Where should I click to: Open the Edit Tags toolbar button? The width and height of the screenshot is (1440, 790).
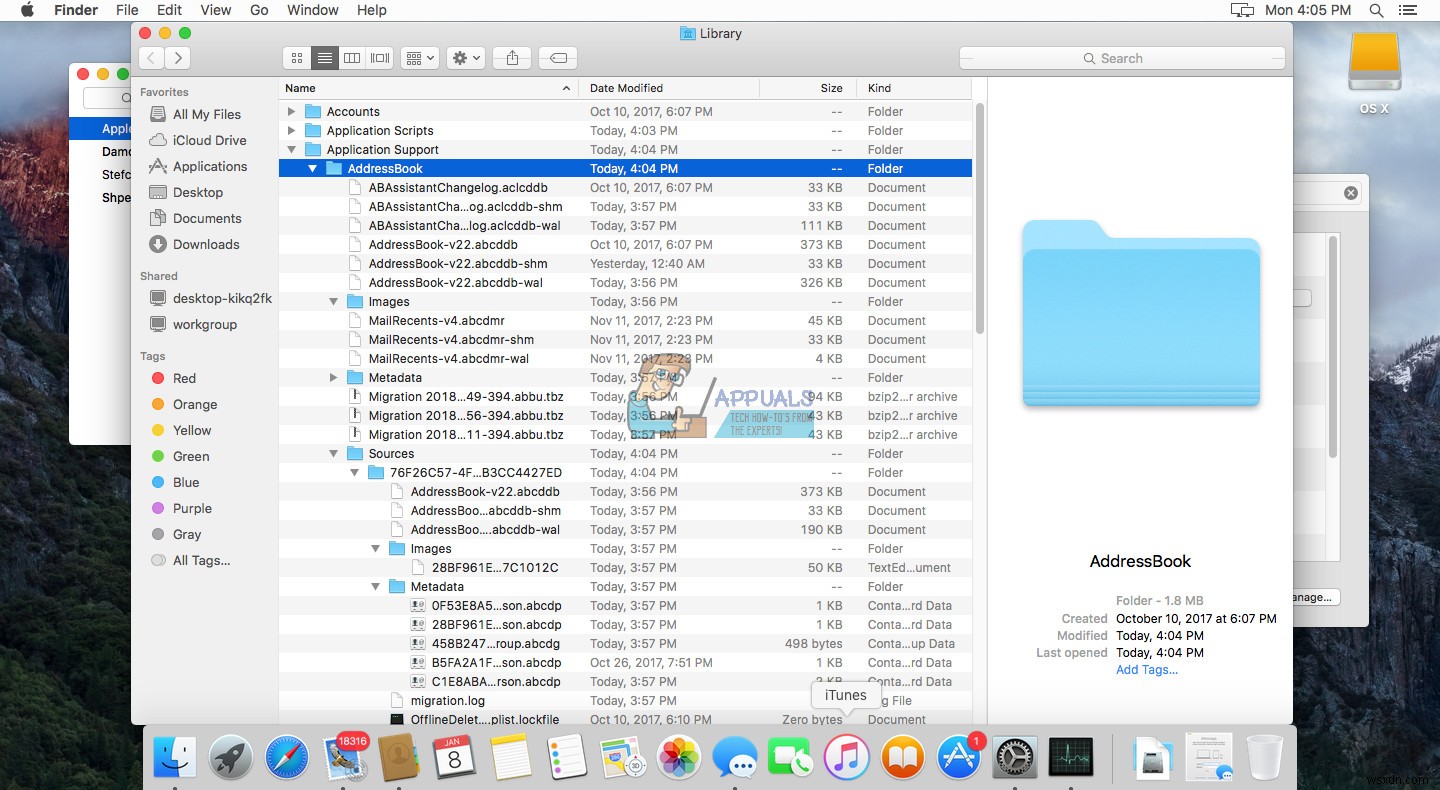557,57
